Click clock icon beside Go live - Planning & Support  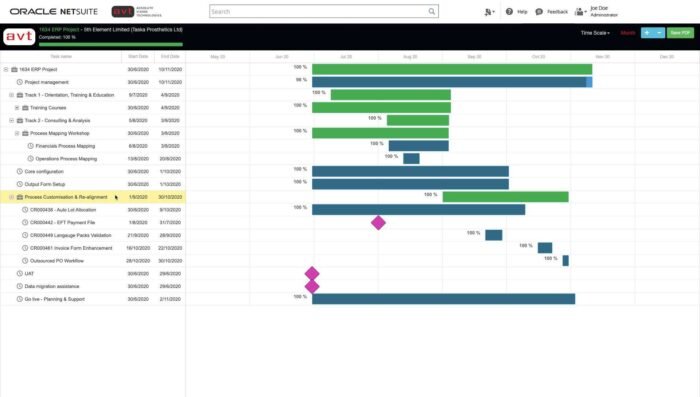tap(20, 299)
